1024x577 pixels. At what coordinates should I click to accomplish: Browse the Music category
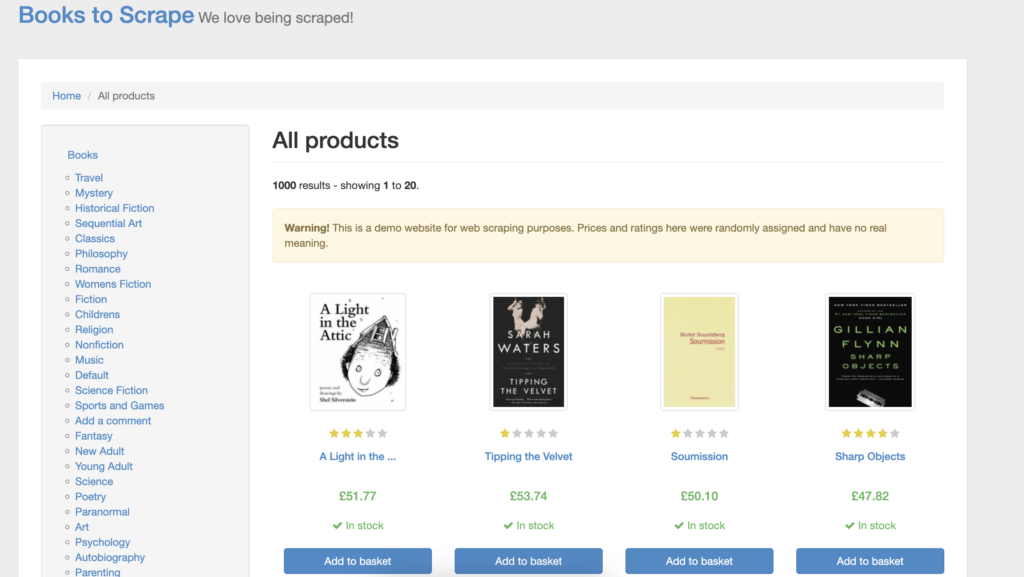[89, 360]
